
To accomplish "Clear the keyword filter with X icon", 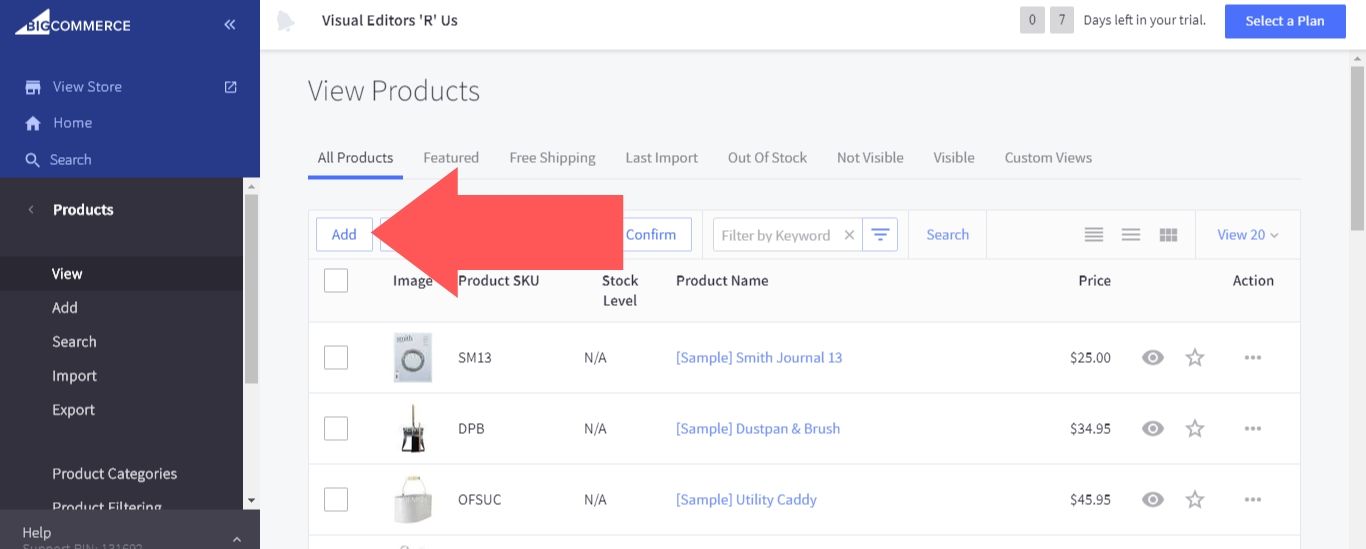I will (x=849, y=235).
